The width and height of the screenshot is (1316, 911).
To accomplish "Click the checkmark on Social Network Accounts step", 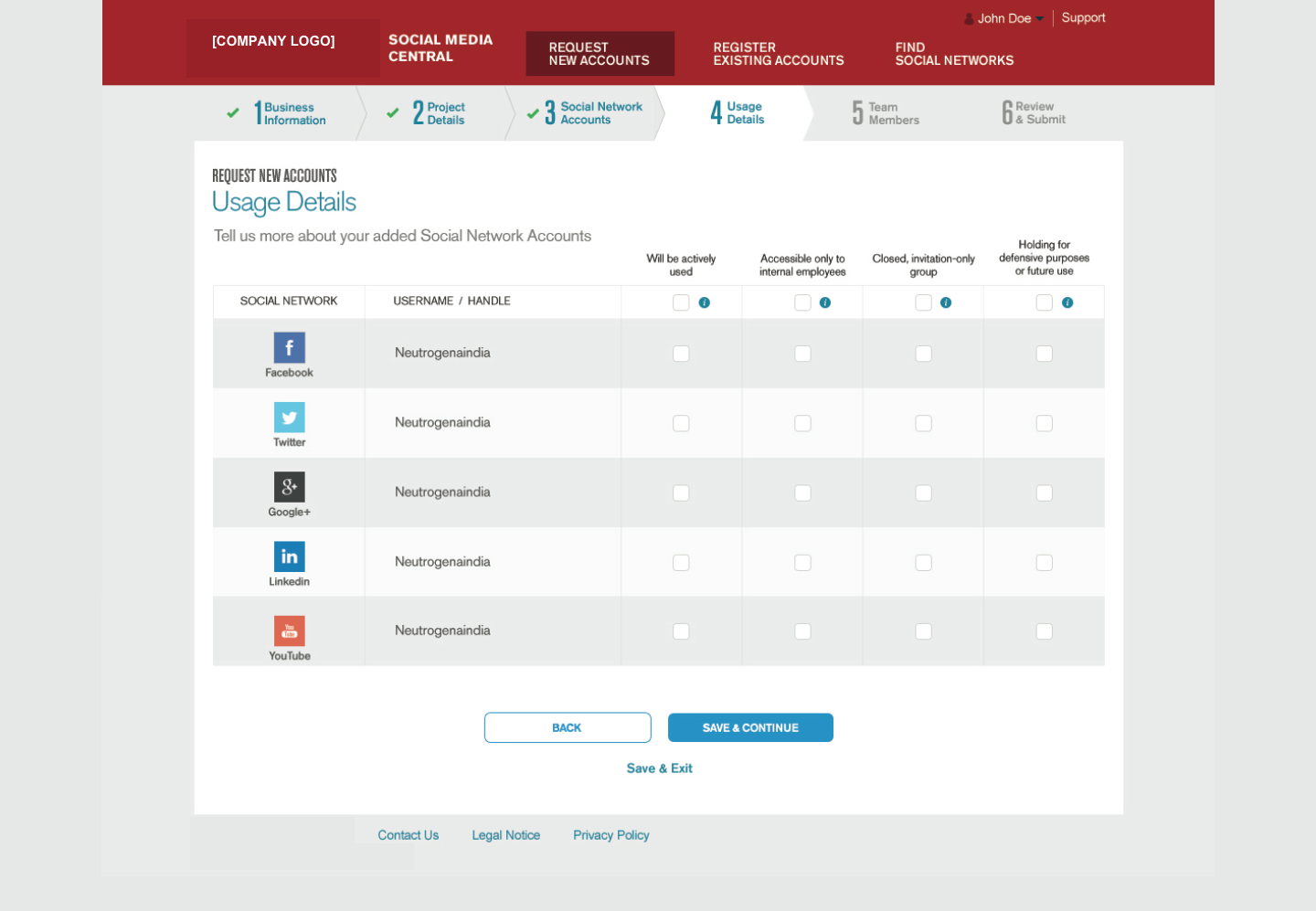I will (x=533, y=113).
